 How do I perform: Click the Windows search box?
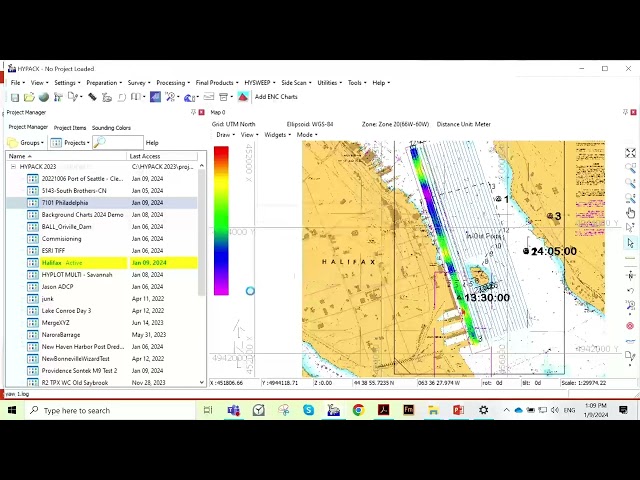point(113,410)
